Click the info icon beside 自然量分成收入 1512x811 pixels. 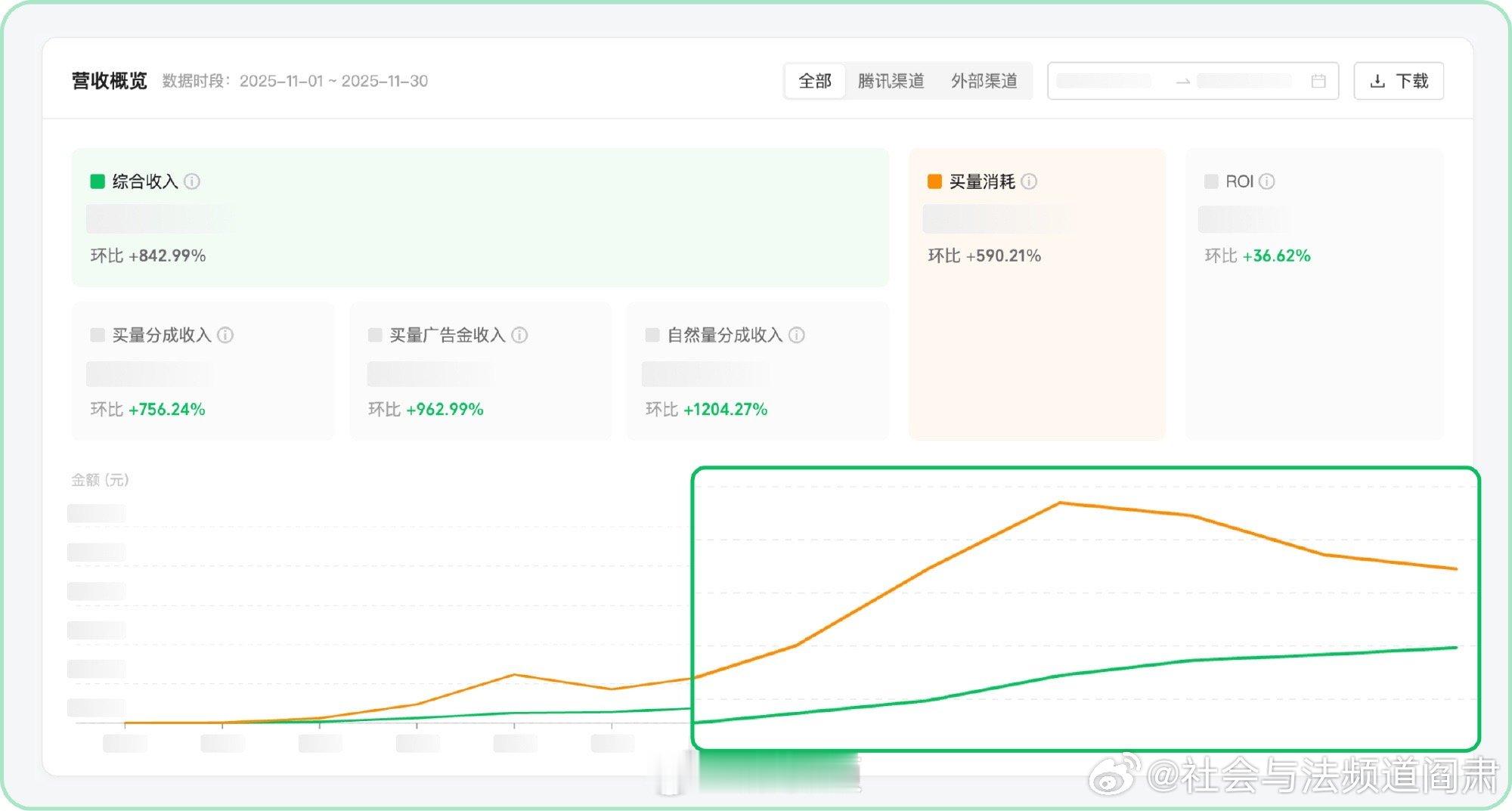797,335
